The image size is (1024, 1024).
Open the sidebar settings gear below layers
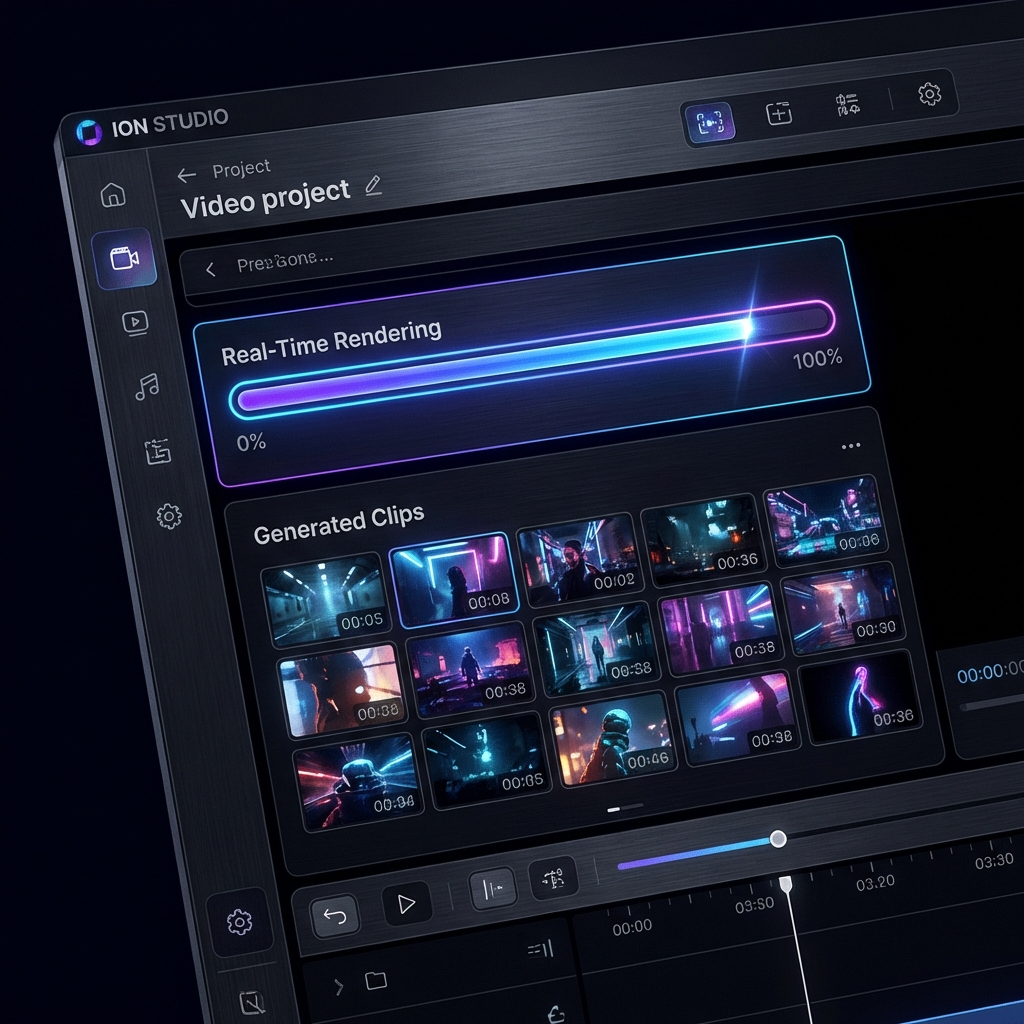(x=169, y=516)
